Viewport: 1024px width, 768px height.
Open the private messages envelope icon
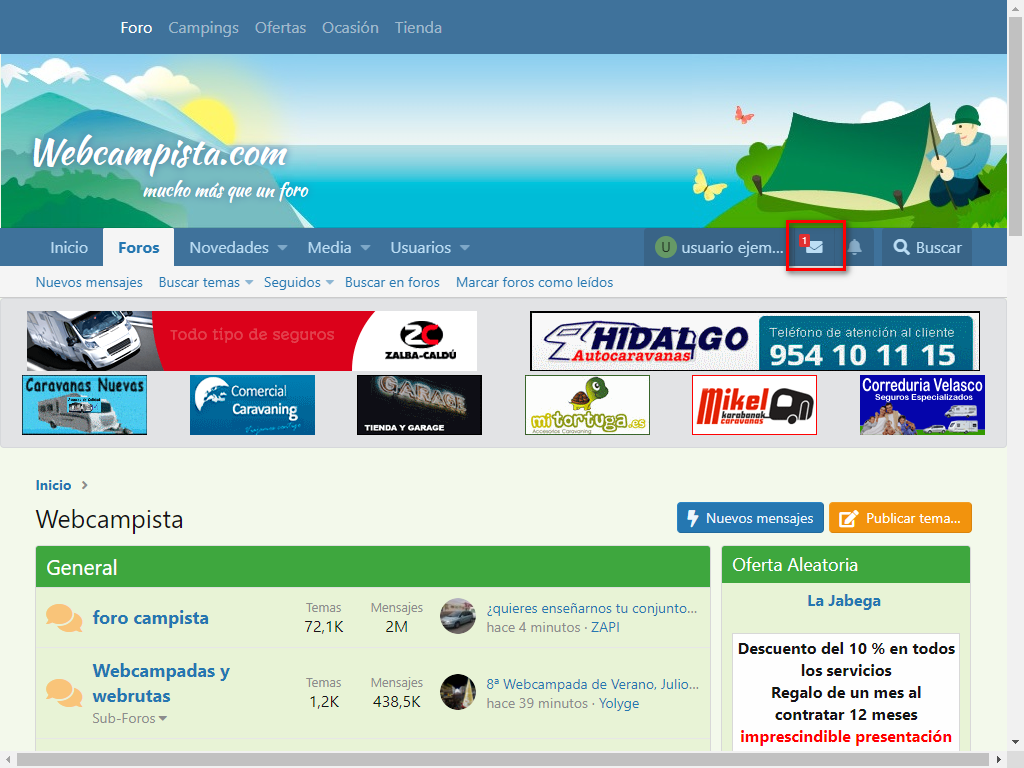coord(814,247)
